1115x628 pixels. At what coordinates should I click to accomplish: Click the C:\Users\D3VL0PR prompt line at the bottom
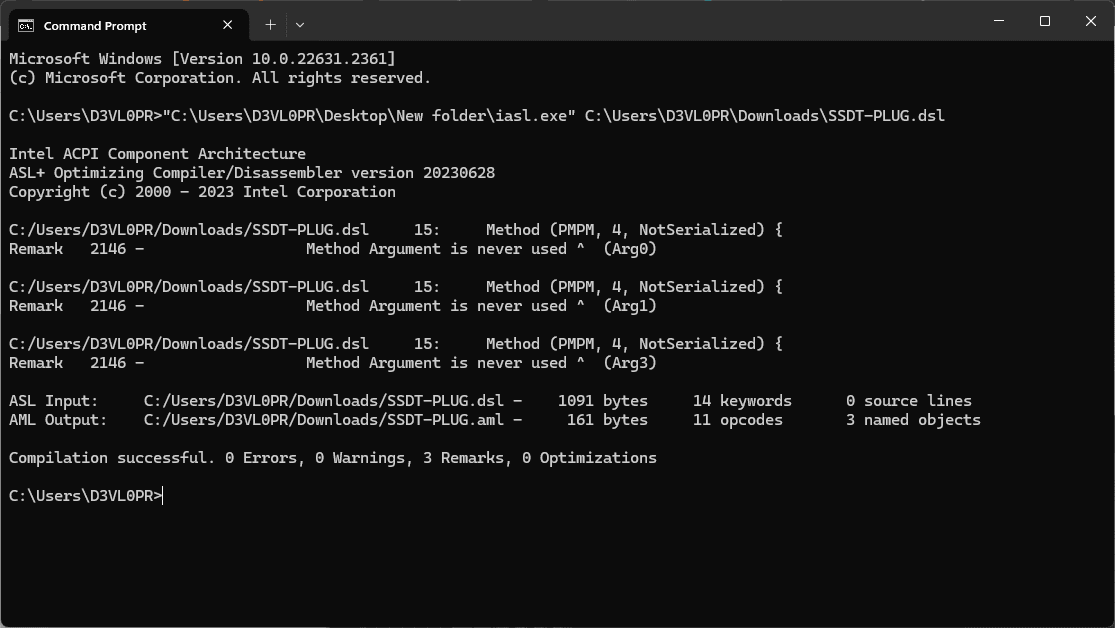coord(84,495)
